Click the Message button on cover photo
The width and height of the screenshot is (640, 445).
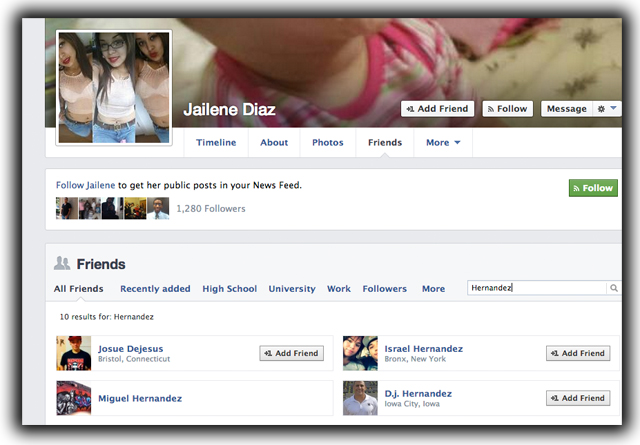tap(567, 109)
